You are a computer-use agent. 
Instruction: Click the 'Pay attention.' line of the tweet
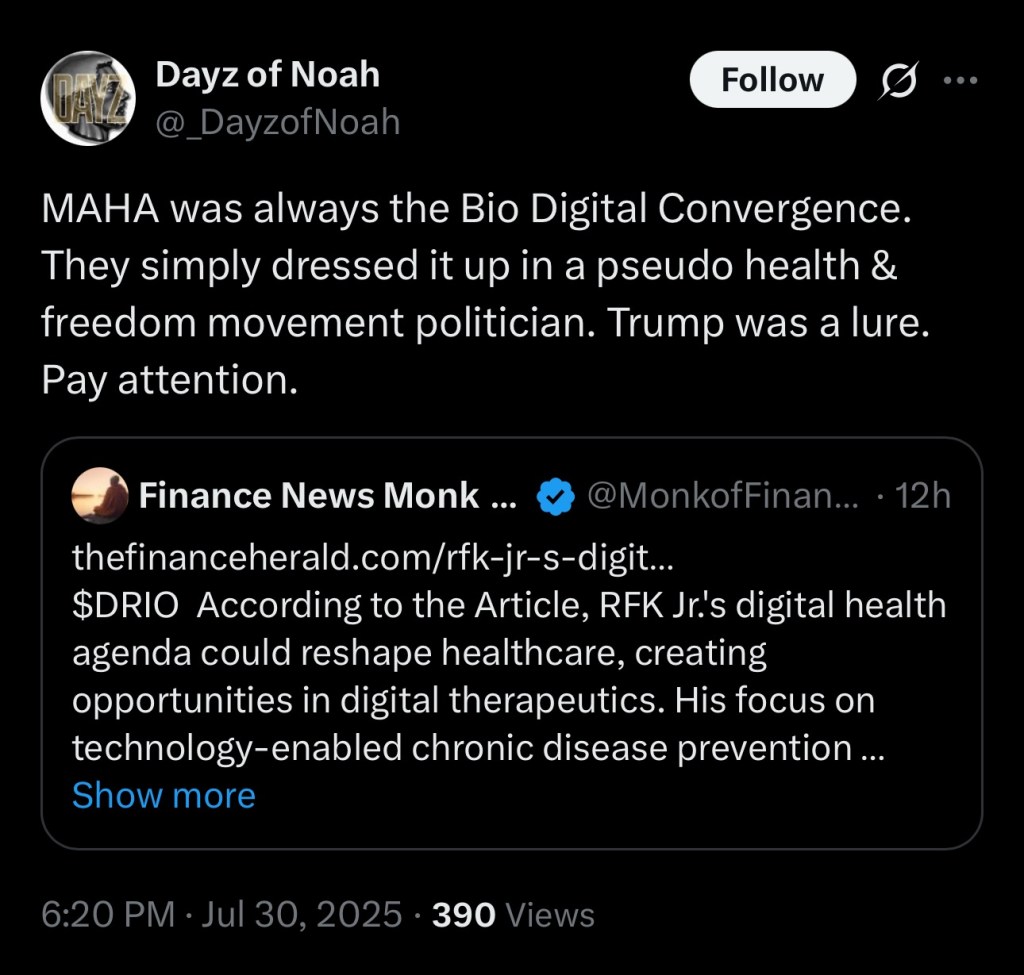click(x=169, y=381)
